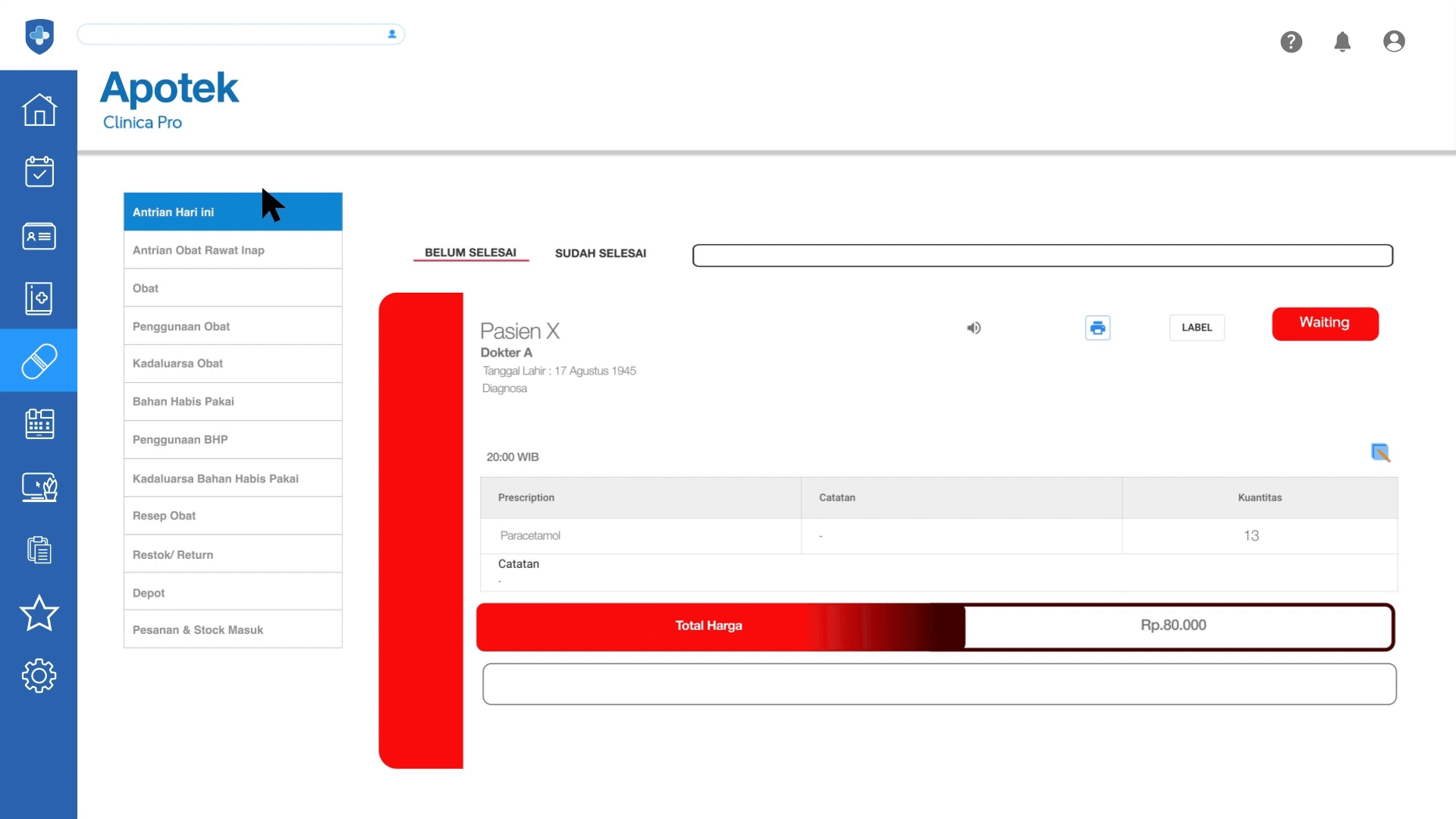1456x819 pixels.
Task: Open the patient ID card sidebar icon
Action: pyautogui.click(x=39, y=236)
